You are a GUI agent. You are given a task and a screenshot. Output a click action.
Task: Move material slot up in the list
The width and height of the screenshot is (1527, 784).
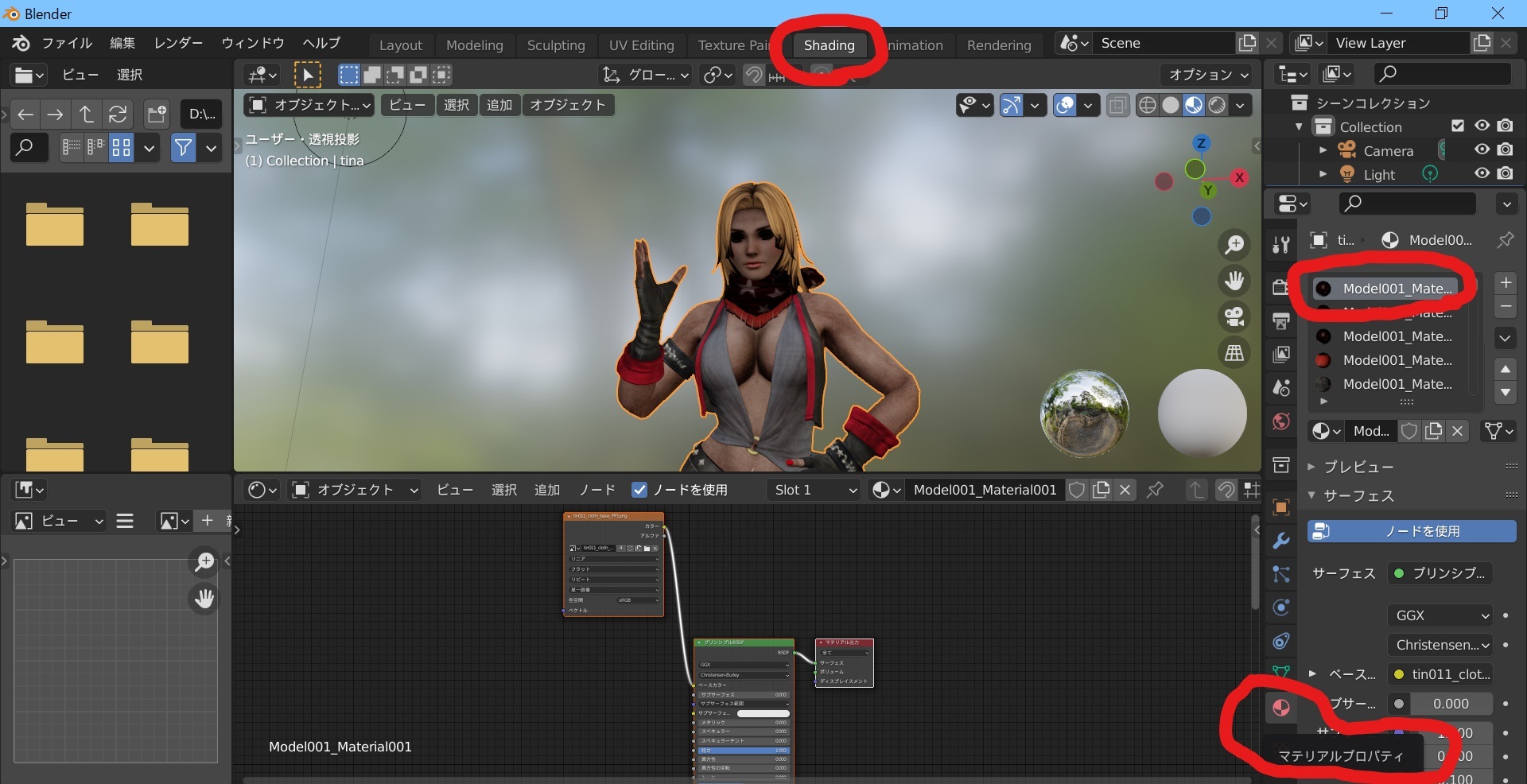click(x=1506, y=370)
